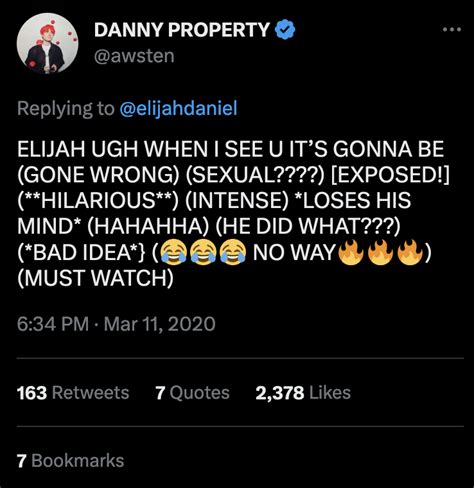Click the Replying to label
The width and height of the screenshot is (474, 488).
click(x=66, y=109)
